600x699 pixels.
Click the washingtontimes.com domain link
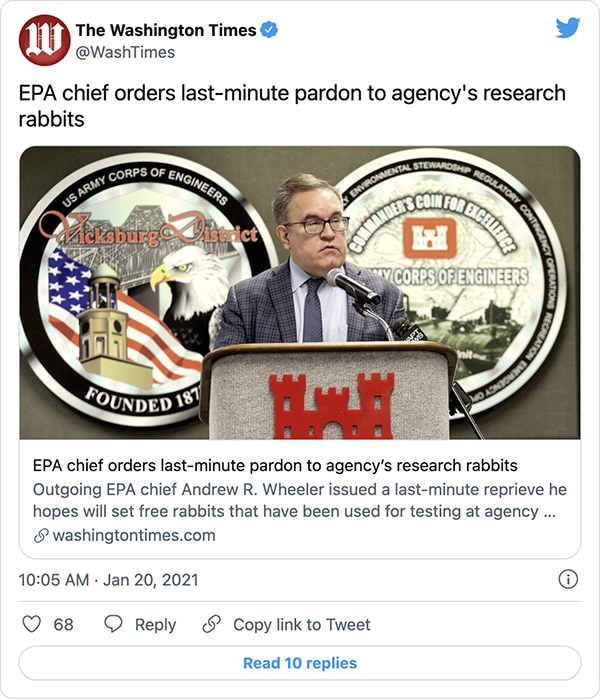131,535
